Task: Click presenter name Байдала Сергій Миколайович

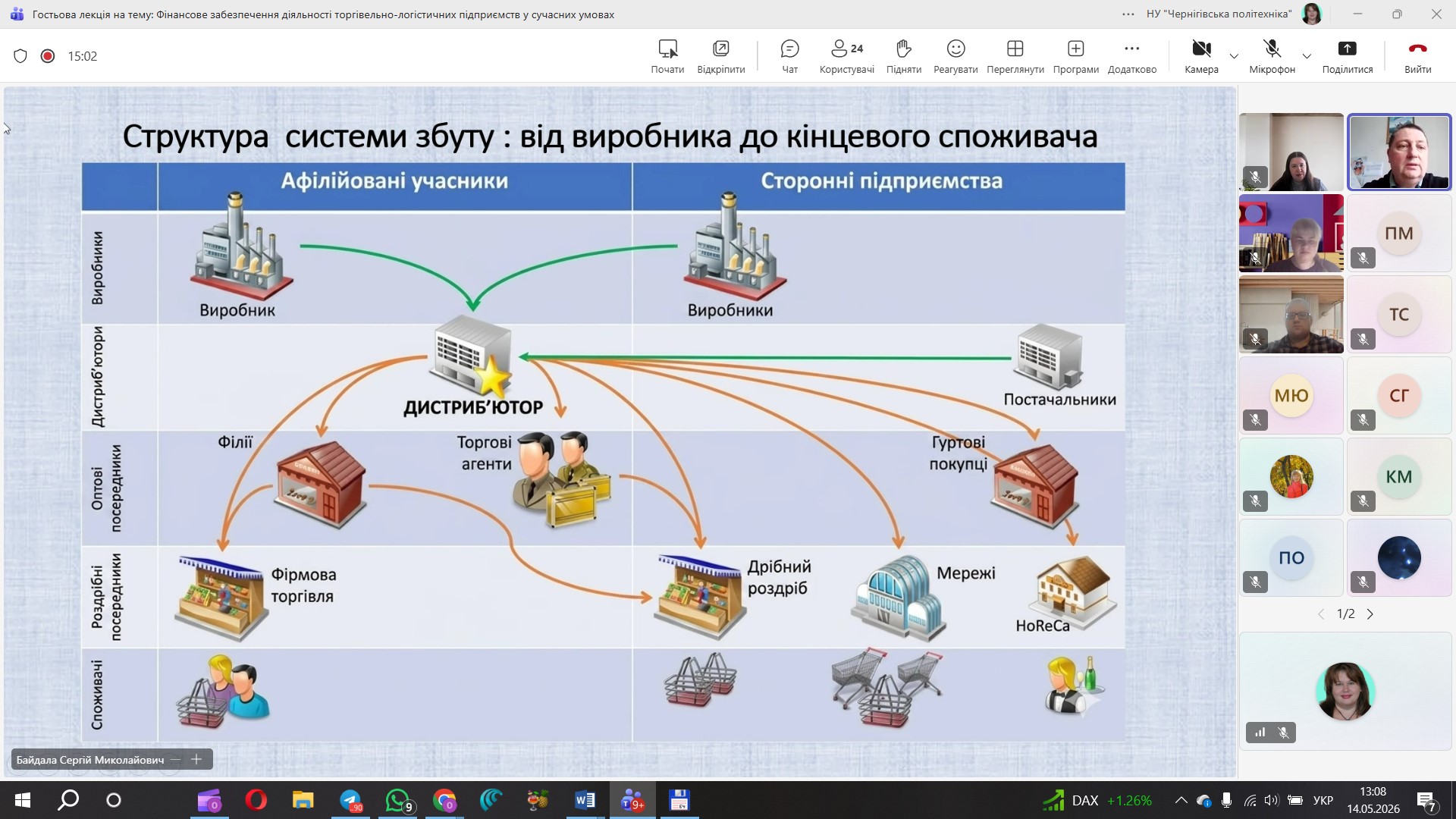Action: click(90, 760)
